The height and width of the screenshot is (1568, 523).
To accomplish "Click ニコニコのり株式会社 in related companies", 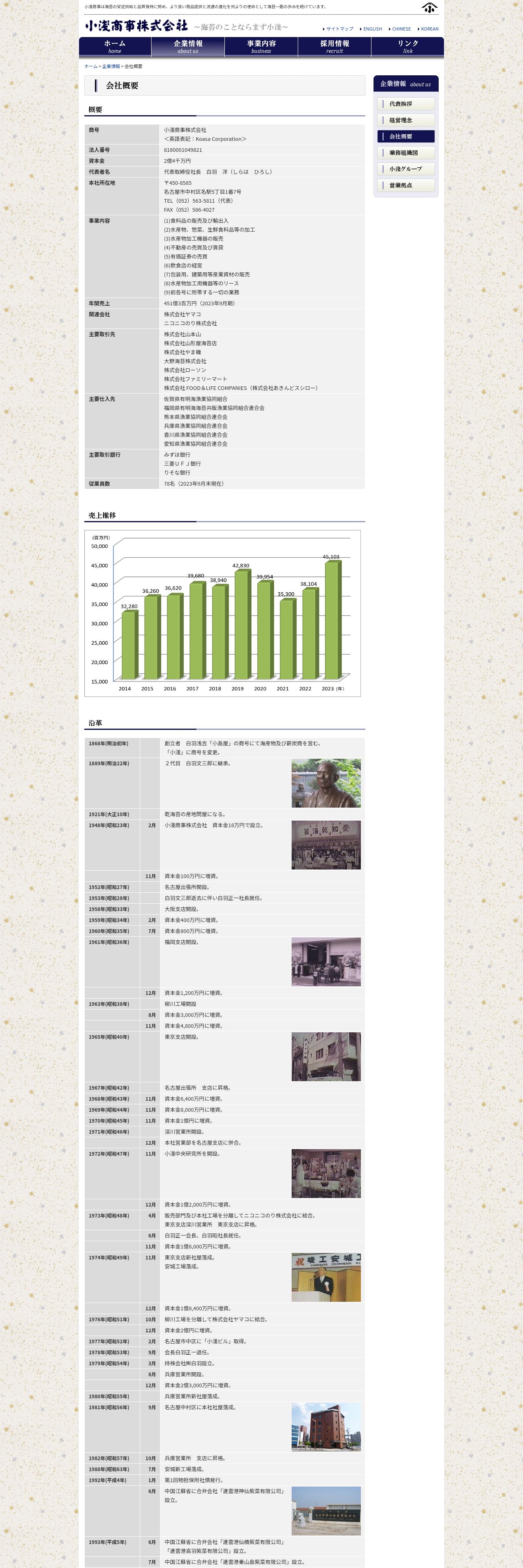I will click(190, 323).
